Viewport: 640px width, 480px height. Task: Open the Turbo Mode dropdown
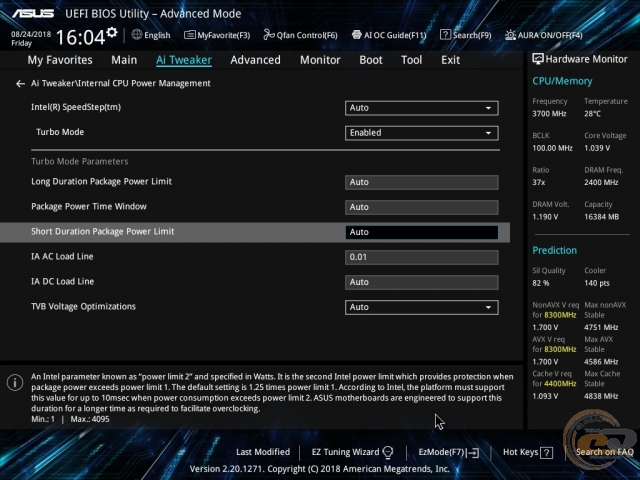click(x=422, y=133)
